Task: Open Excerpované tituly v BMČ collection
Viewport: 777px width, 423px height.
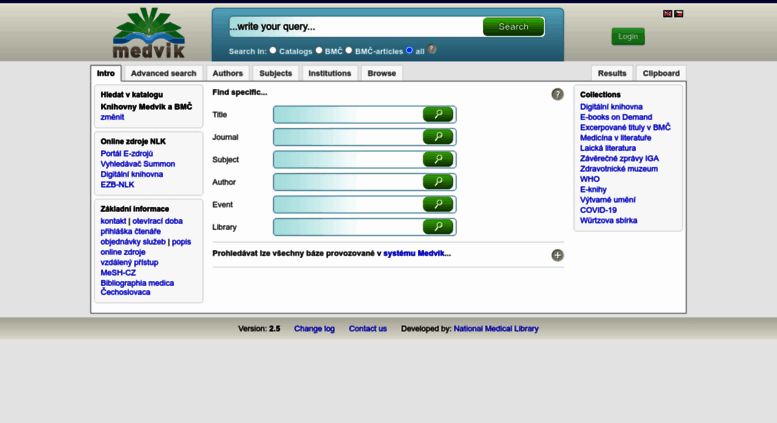Action: pyautogui.click(x=625, y=127)
